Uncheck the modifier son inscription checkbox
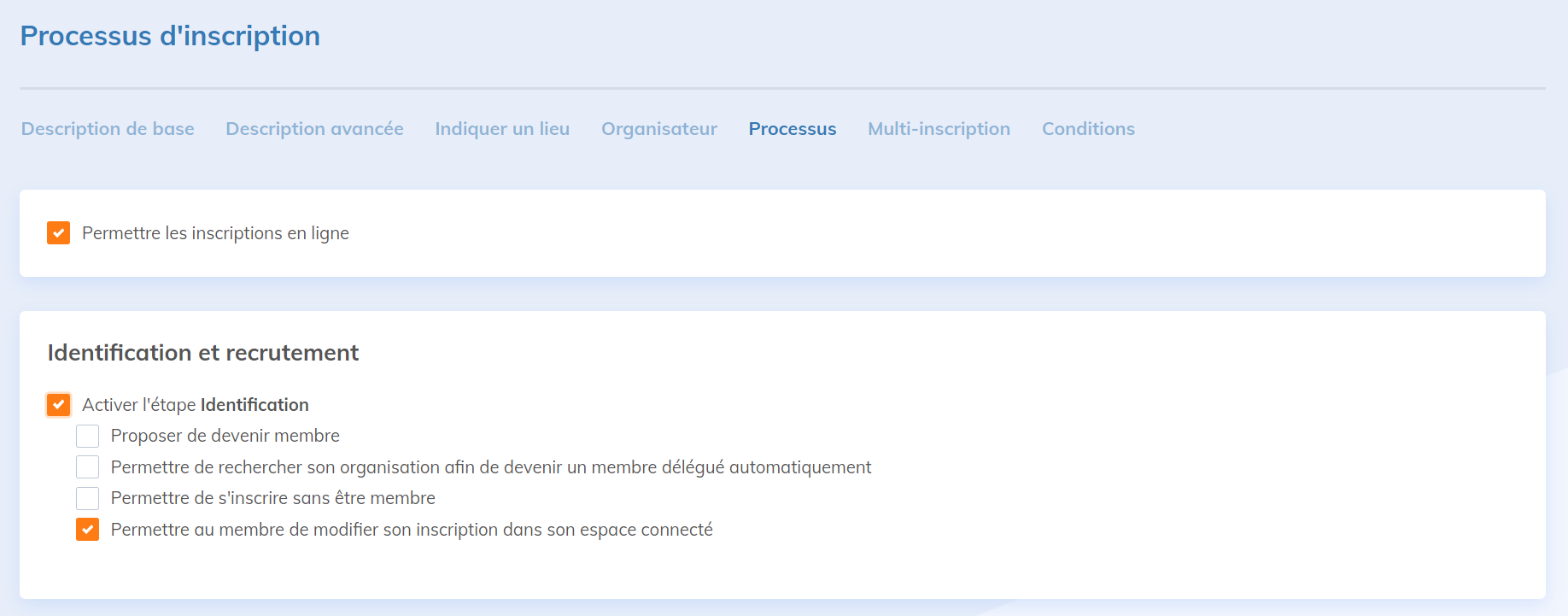 pos(88,530)
